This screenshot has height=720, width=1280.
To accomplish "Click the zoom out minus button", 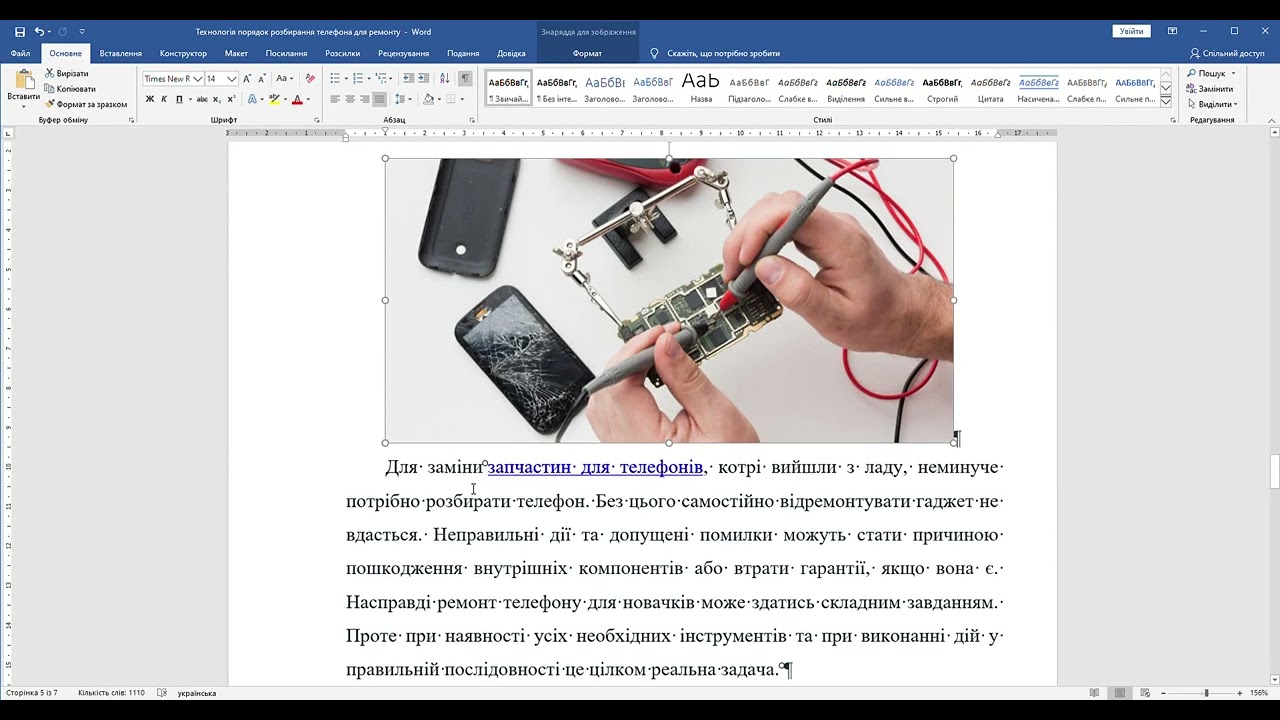I will [1164, 693].
